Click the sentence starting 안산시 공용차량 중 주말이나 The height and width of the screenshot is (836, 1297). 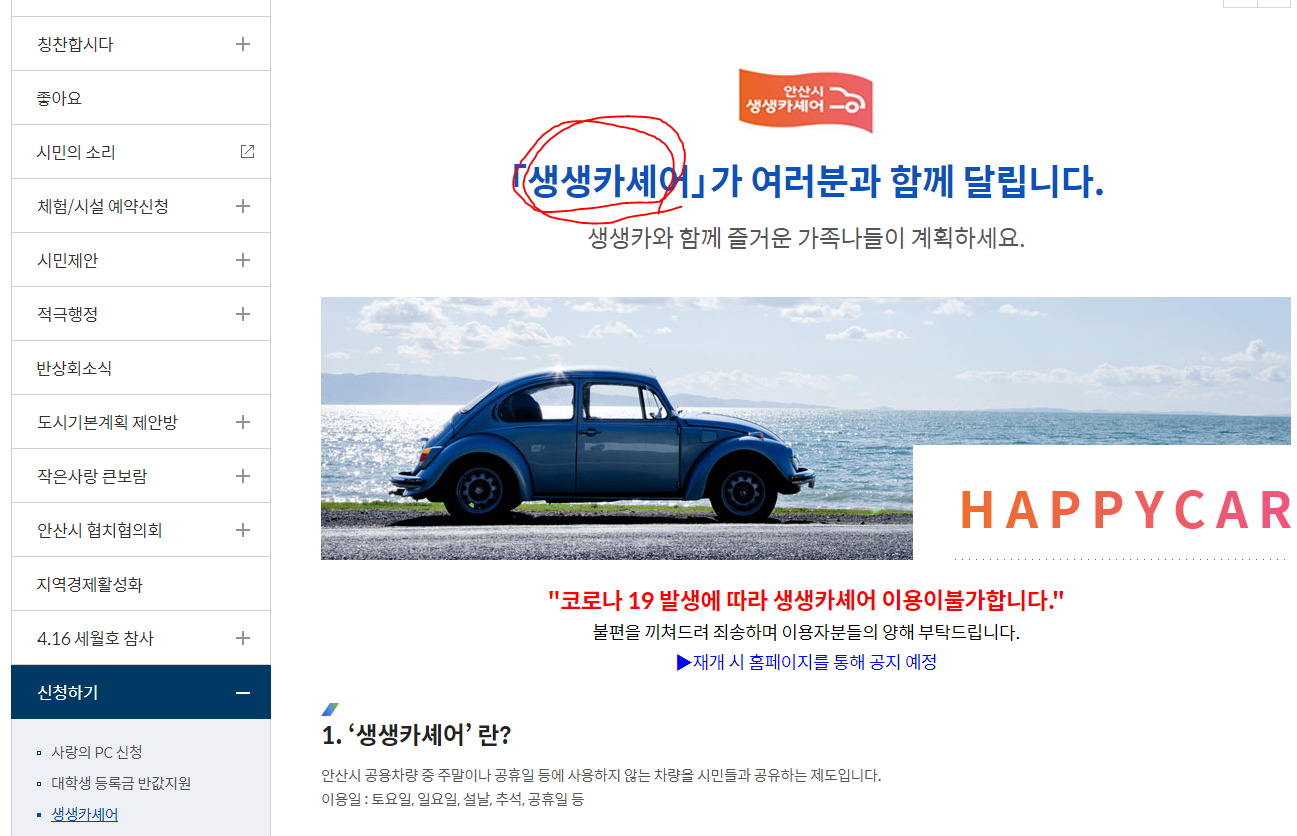(601, 776)
